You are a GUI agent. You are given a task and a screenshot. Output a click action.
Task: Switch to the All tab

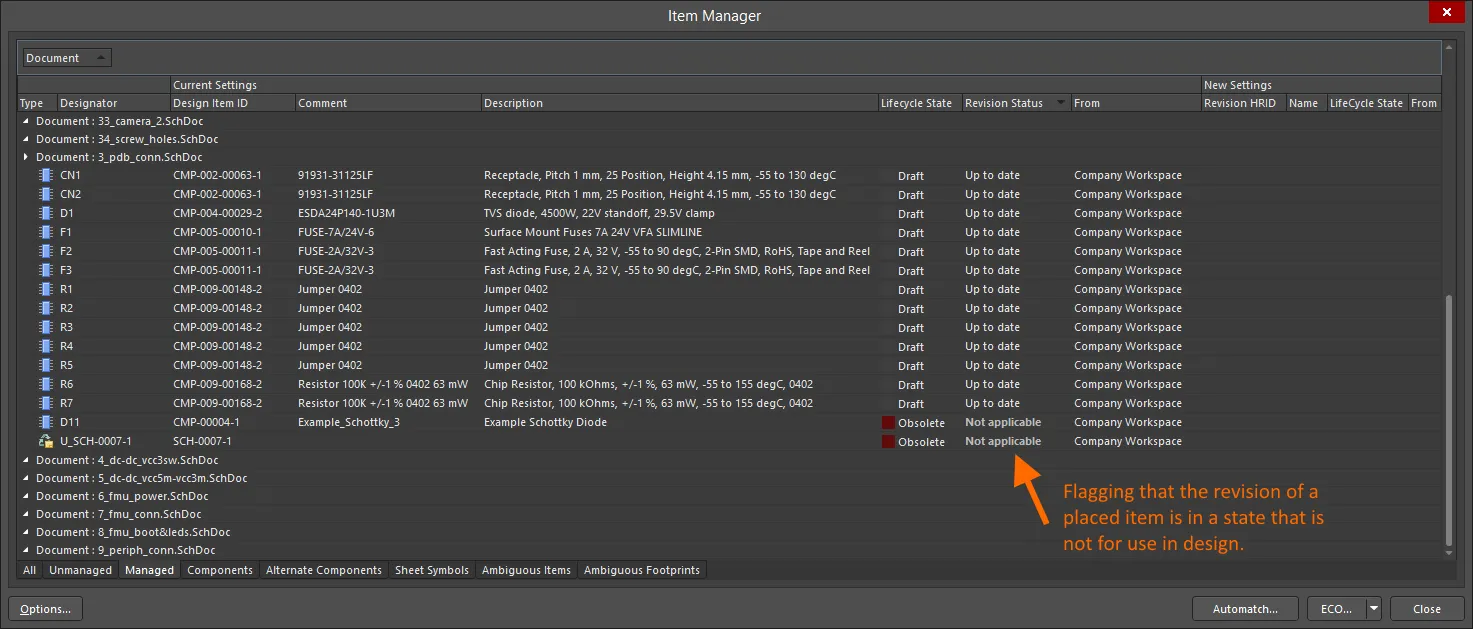coord(29,570)
